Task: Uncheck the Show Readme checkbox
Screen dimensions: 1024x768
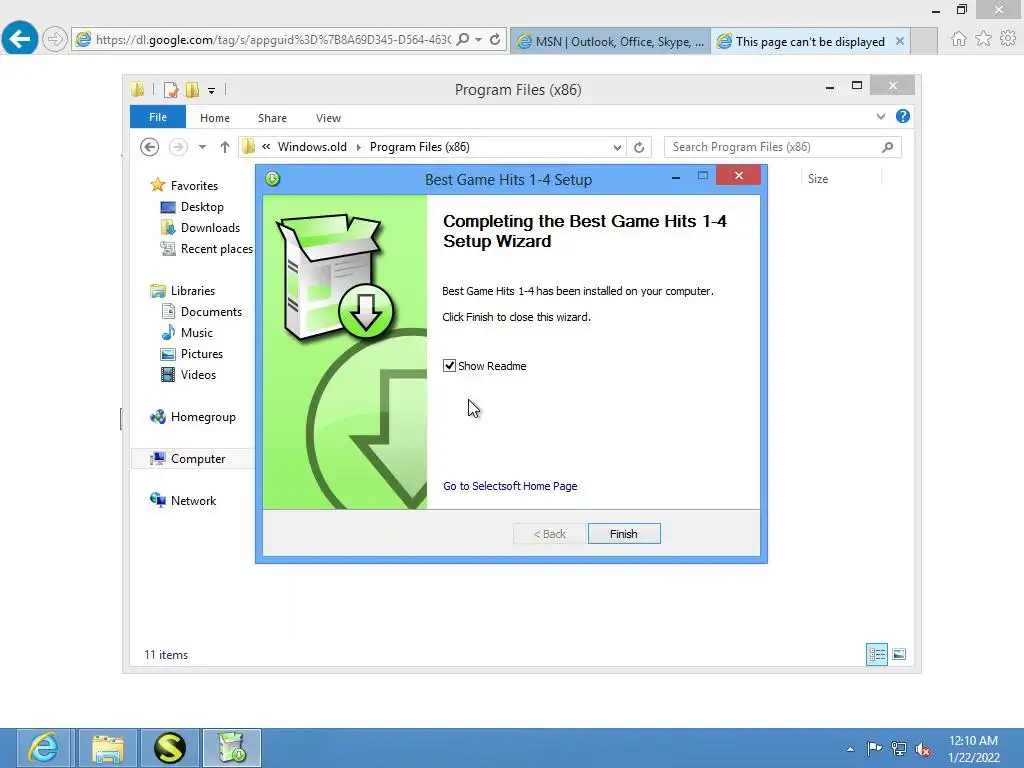Action: (x=449, y=366)
